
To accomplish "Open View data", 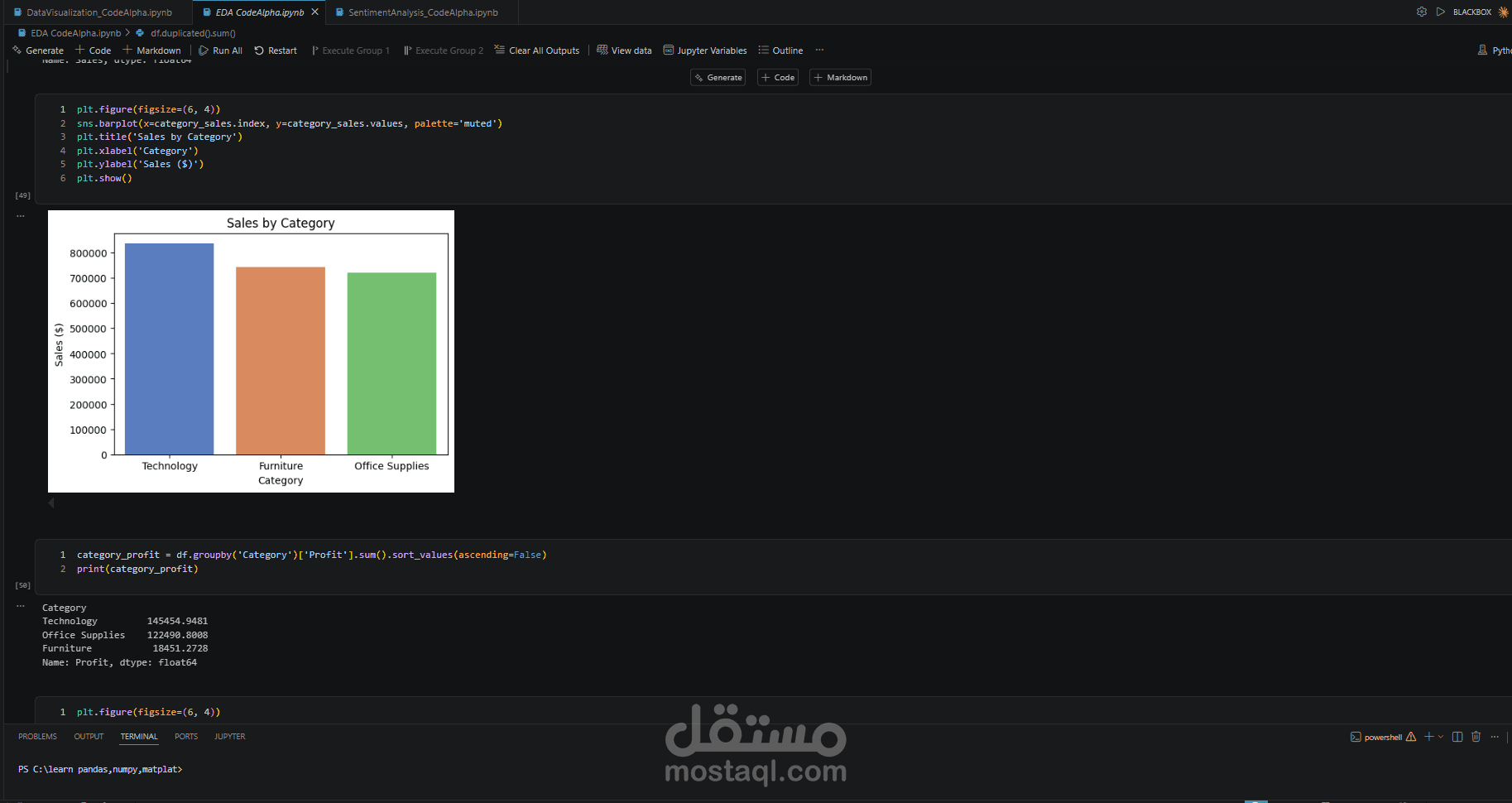I will (625, 50).
